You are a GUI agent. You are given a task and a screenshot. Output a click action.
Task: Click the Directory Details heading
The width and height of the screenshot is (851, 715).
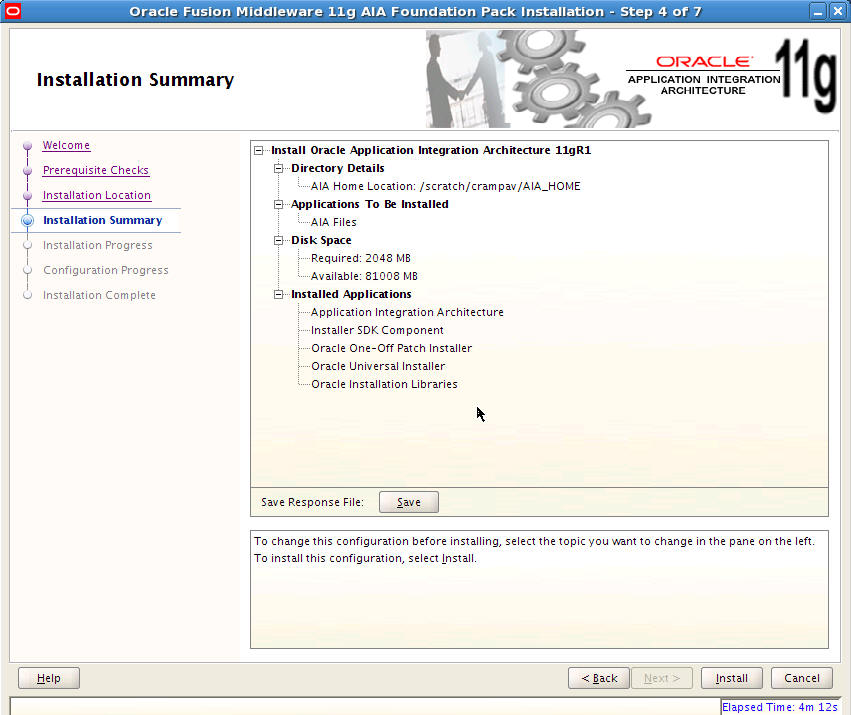click(338, 168)
